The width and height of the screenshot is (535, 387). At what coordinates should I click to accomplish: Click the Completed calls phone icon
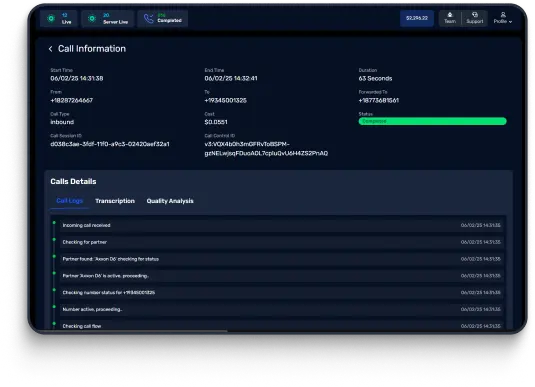[x=148, y=18]
